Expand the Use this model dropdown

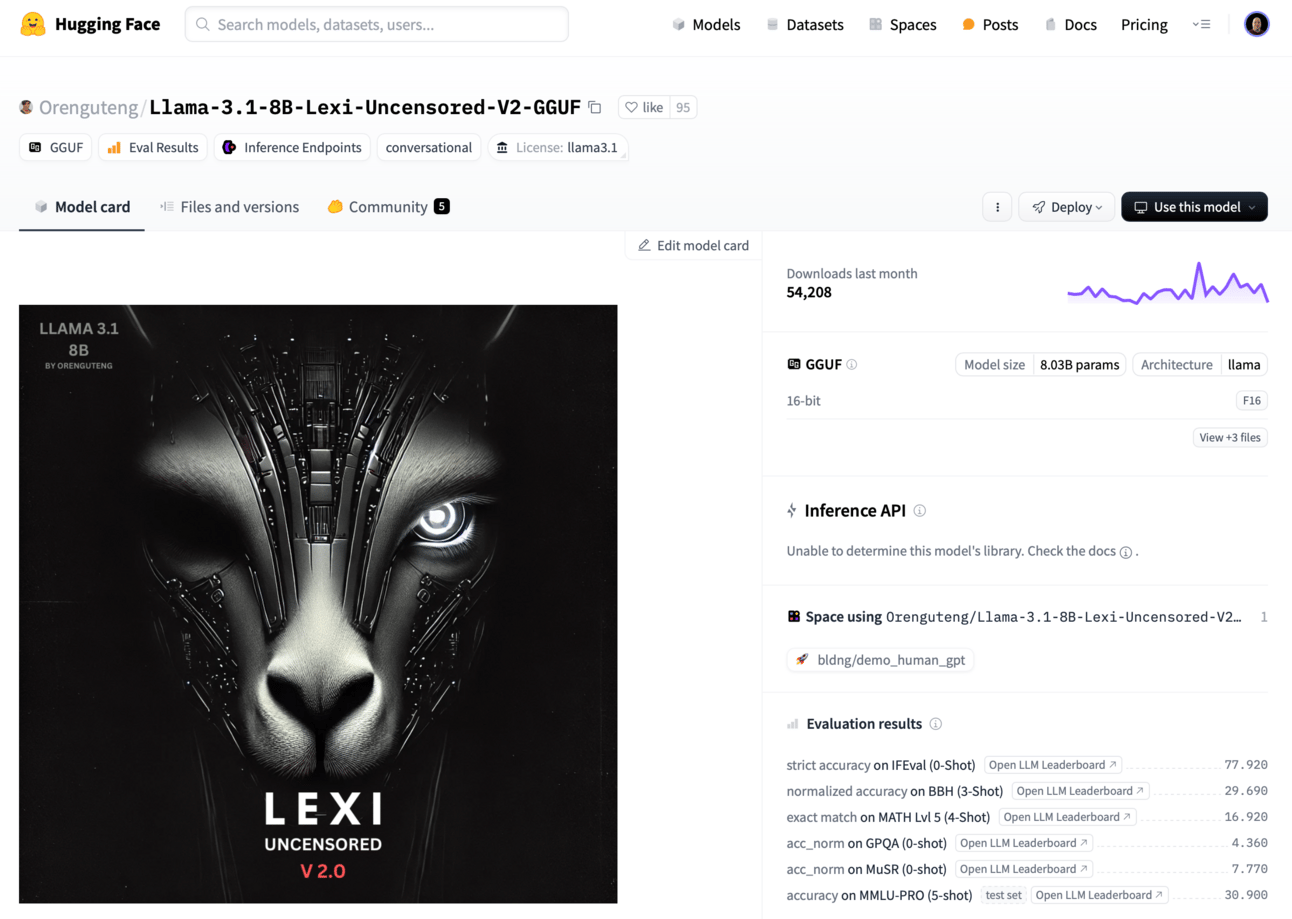coord(1194,207)
